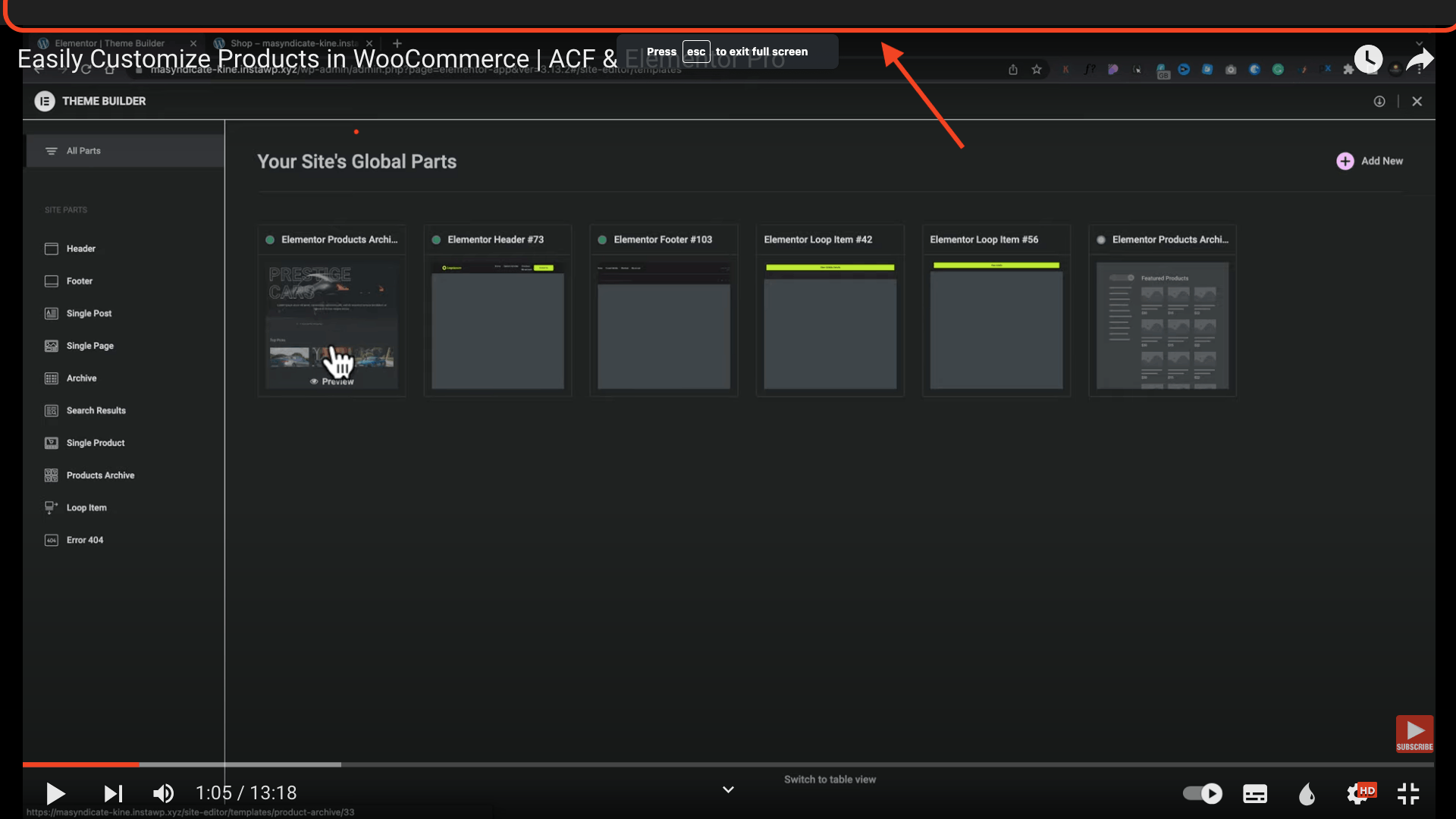1456x819 pixels.
Task: Click the ambient mode droplet icon
Action: coord(1307,793)
